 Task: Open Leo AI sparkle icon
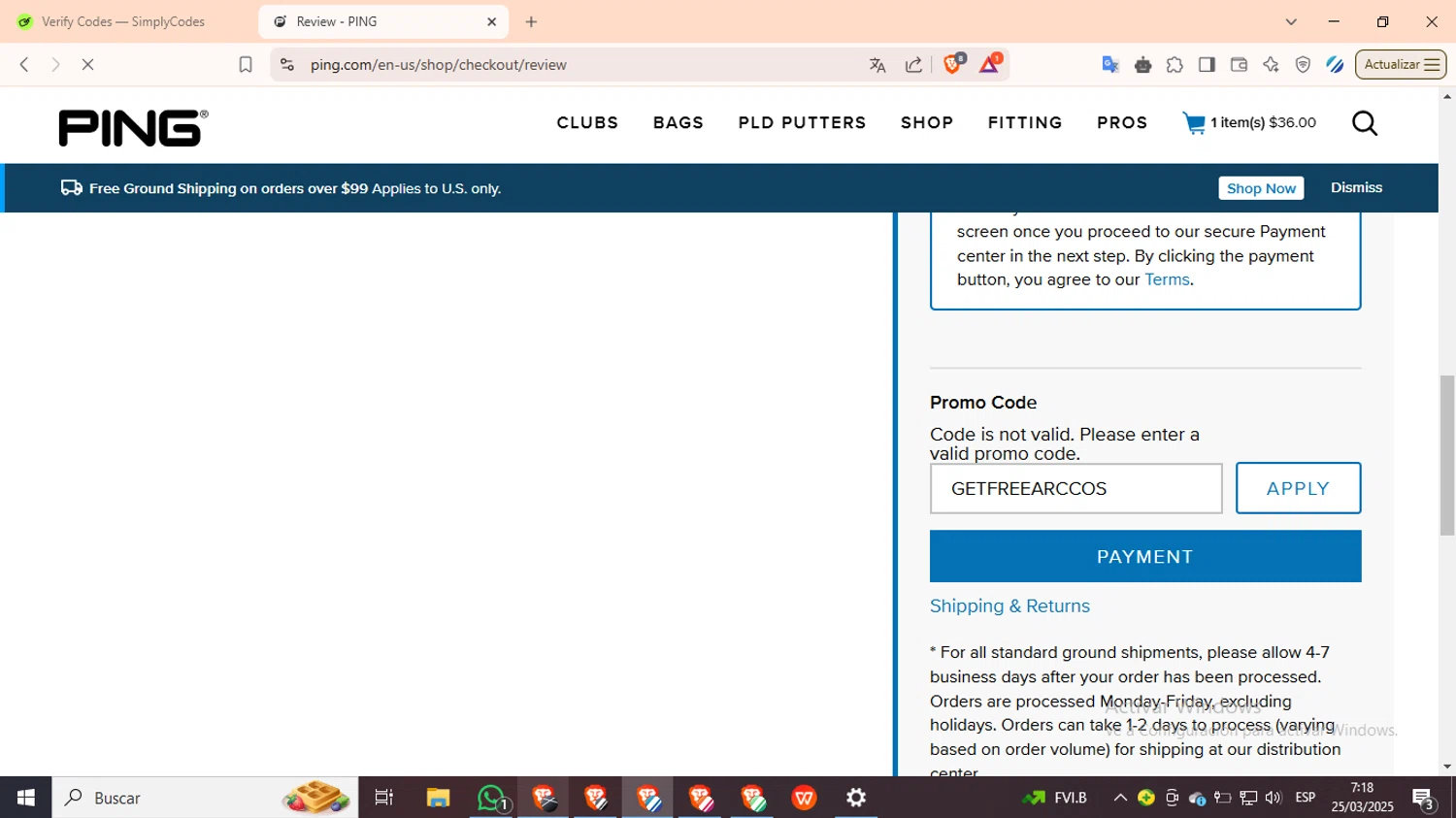click(x=1271, y=65)
